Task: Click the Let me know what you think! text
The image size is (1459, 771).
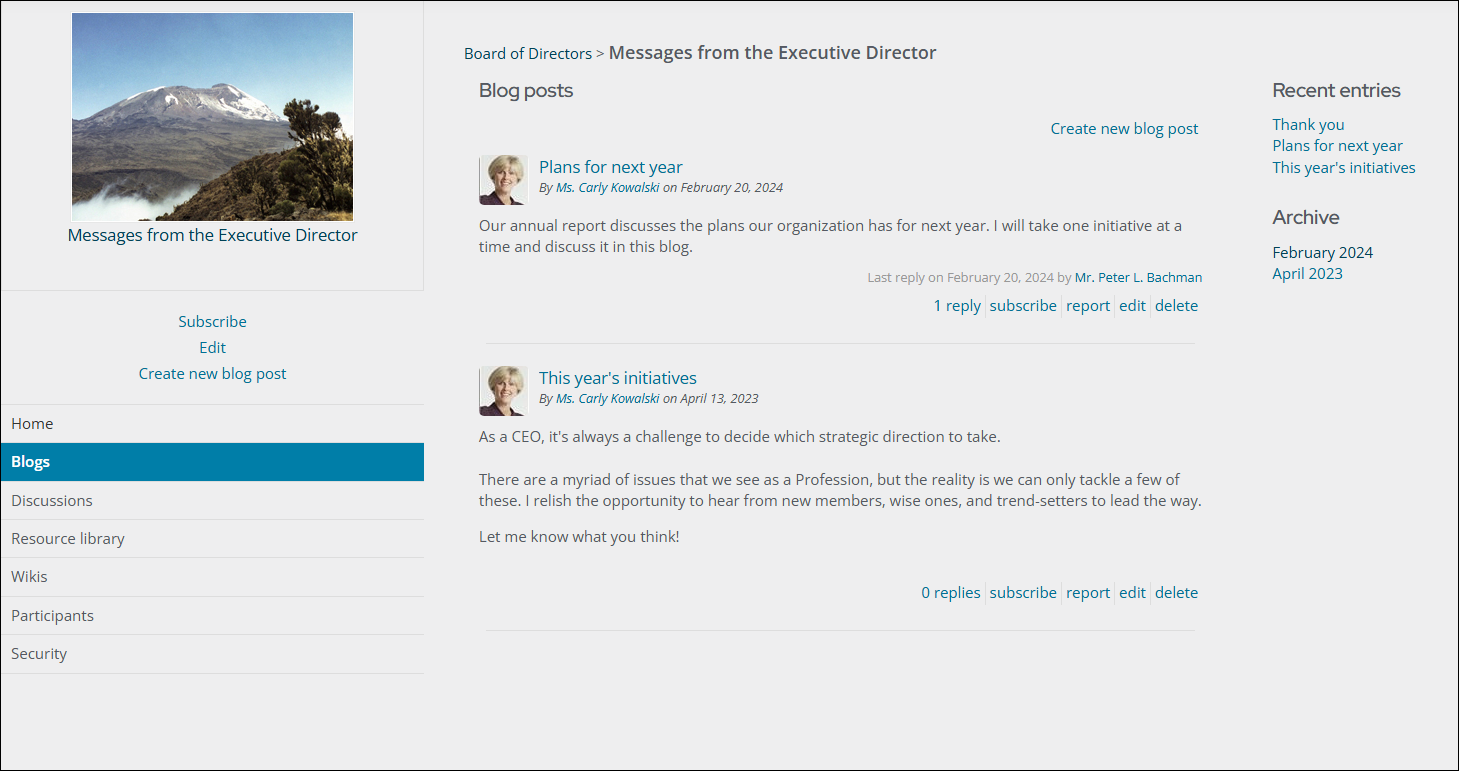Action: 579,537
